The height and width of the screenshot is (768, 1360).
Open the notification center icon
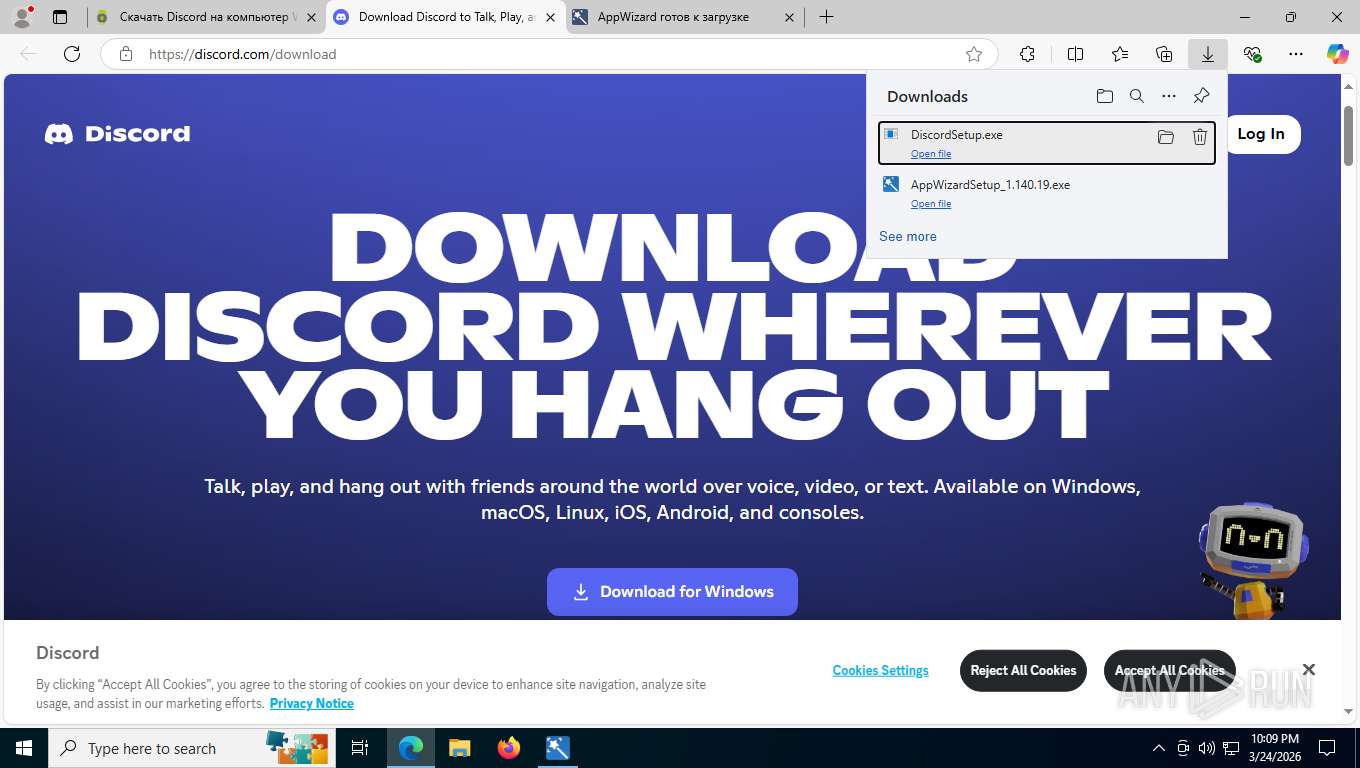(1327, 748)
